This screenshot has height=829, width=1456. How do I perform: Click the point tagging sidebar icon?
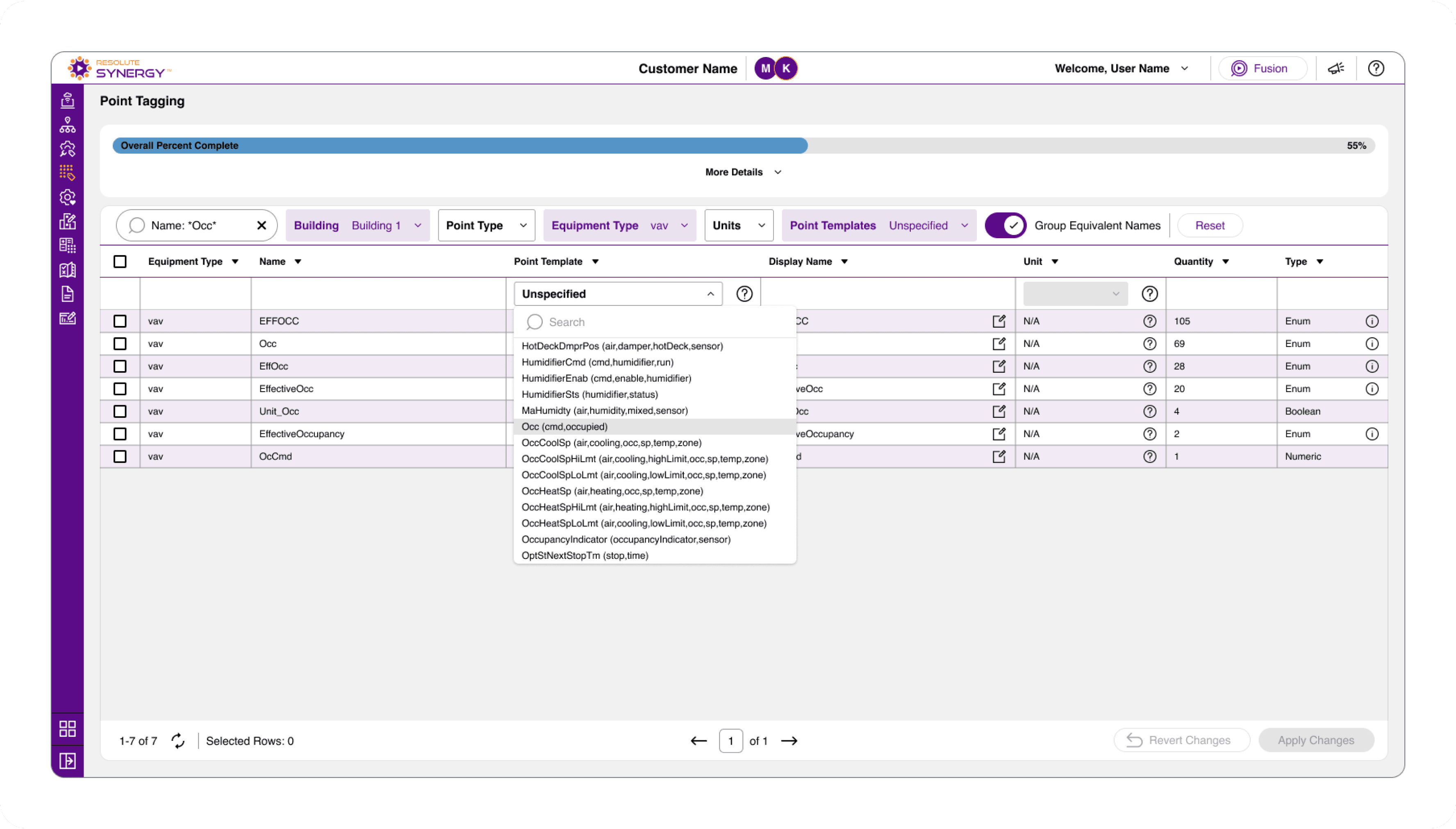[67, 173]
